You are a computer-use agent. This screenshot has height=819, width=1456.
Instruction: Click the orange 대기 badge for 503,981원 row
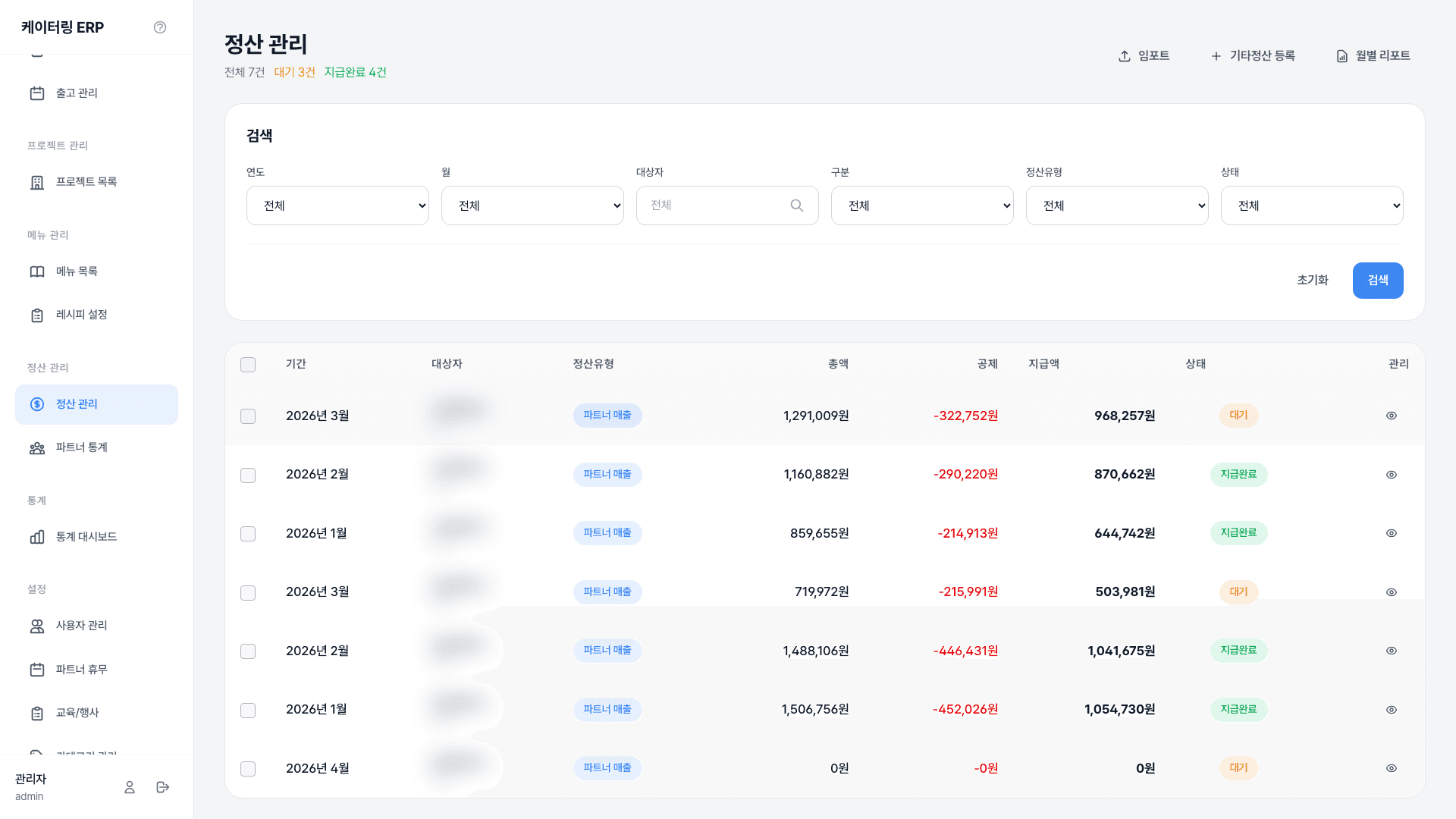pyautogui.click(x=1238, y=591)
